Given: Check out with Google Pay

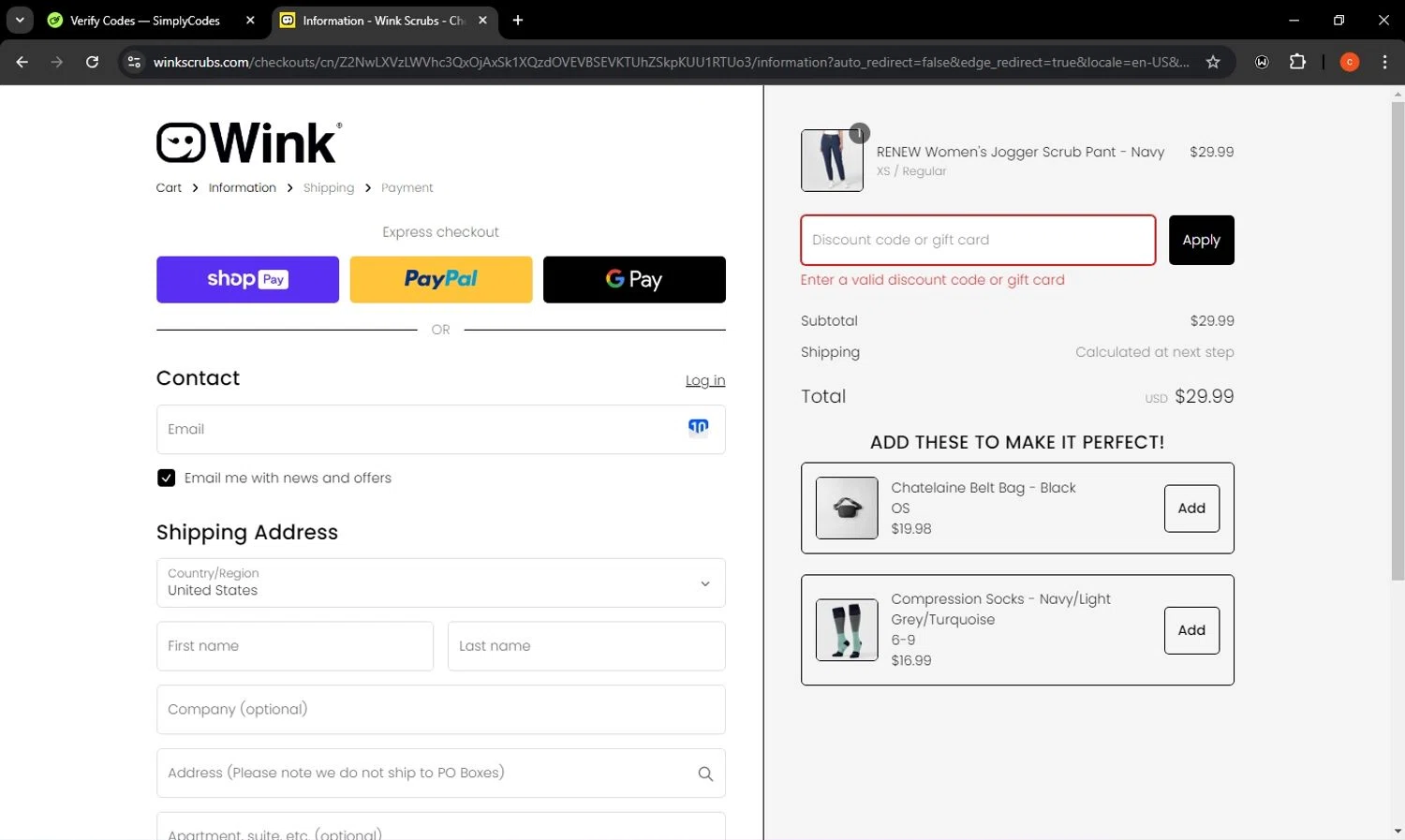Looking at the screenshot, I should 634,279.
